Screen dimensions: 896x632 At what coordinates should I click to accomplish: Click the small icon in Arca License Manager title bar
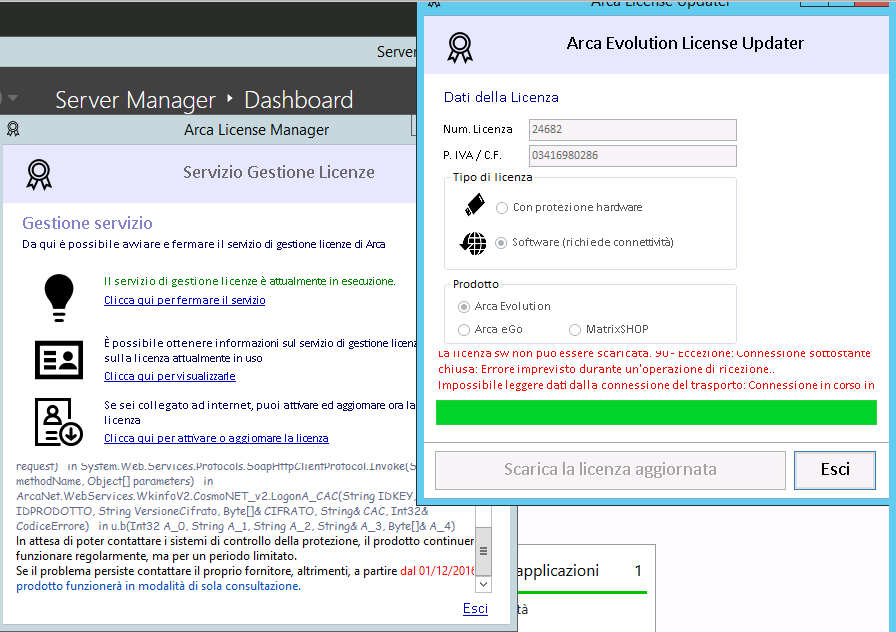[x=13, y=129]
